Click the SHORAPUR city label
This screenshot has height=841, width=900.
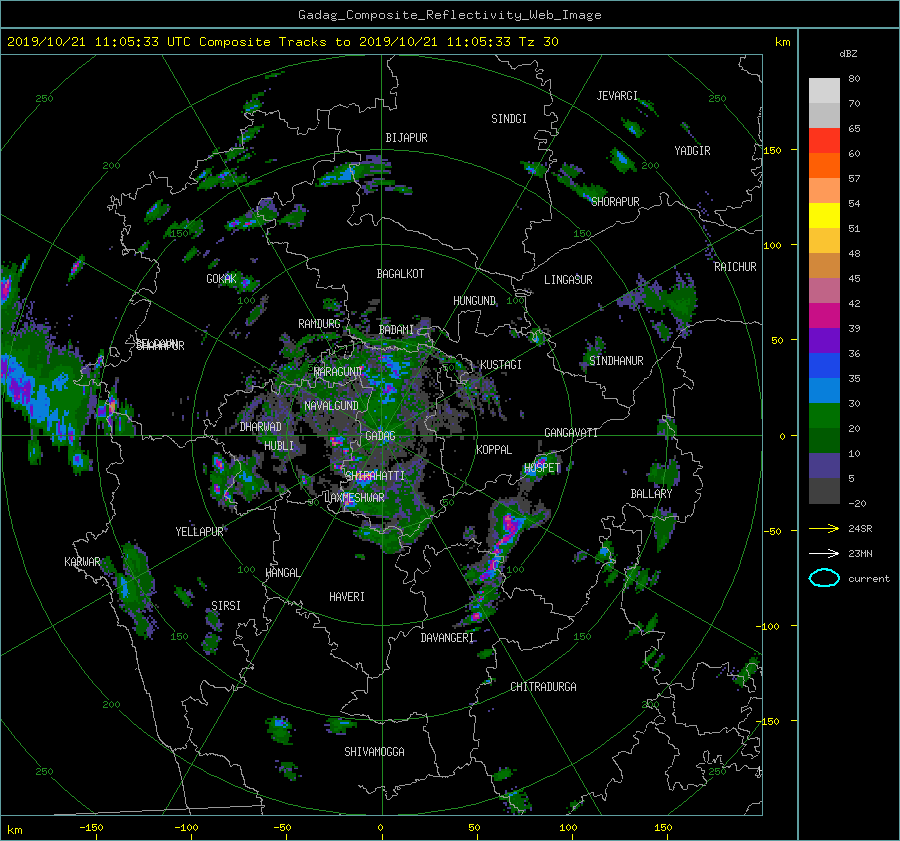[x=615, y=201]
